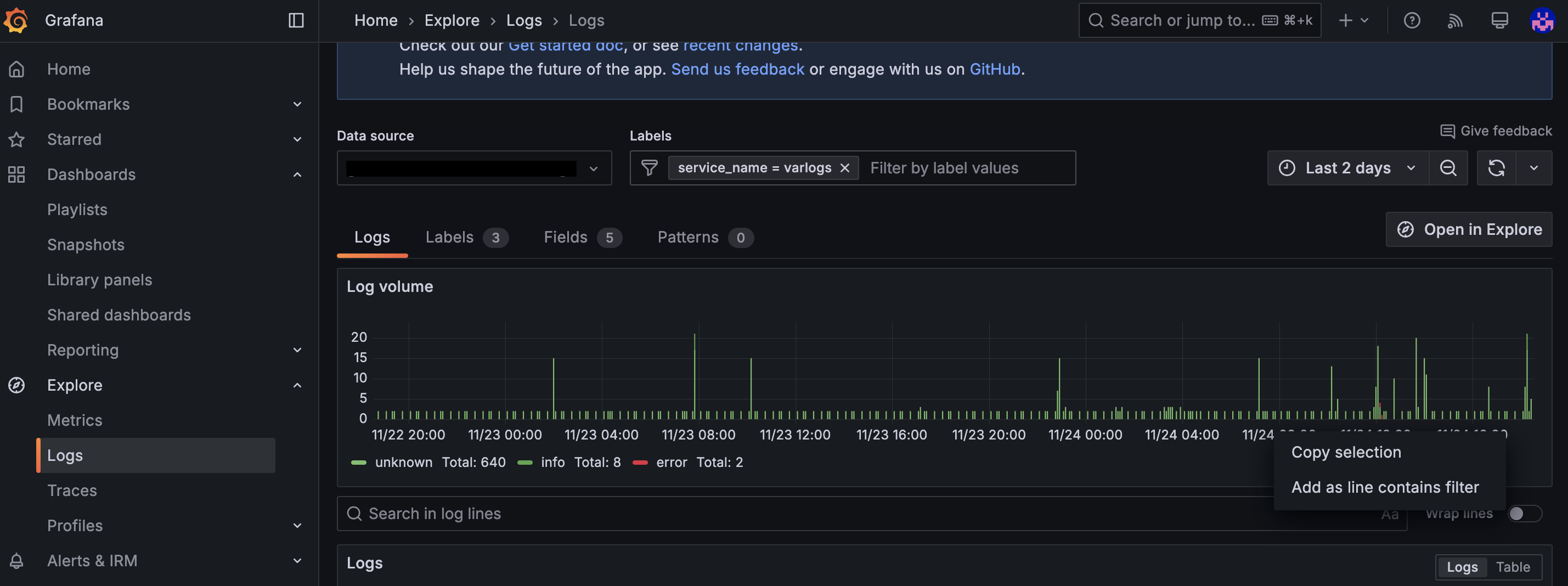Open the recent changes link

[740, 46]
